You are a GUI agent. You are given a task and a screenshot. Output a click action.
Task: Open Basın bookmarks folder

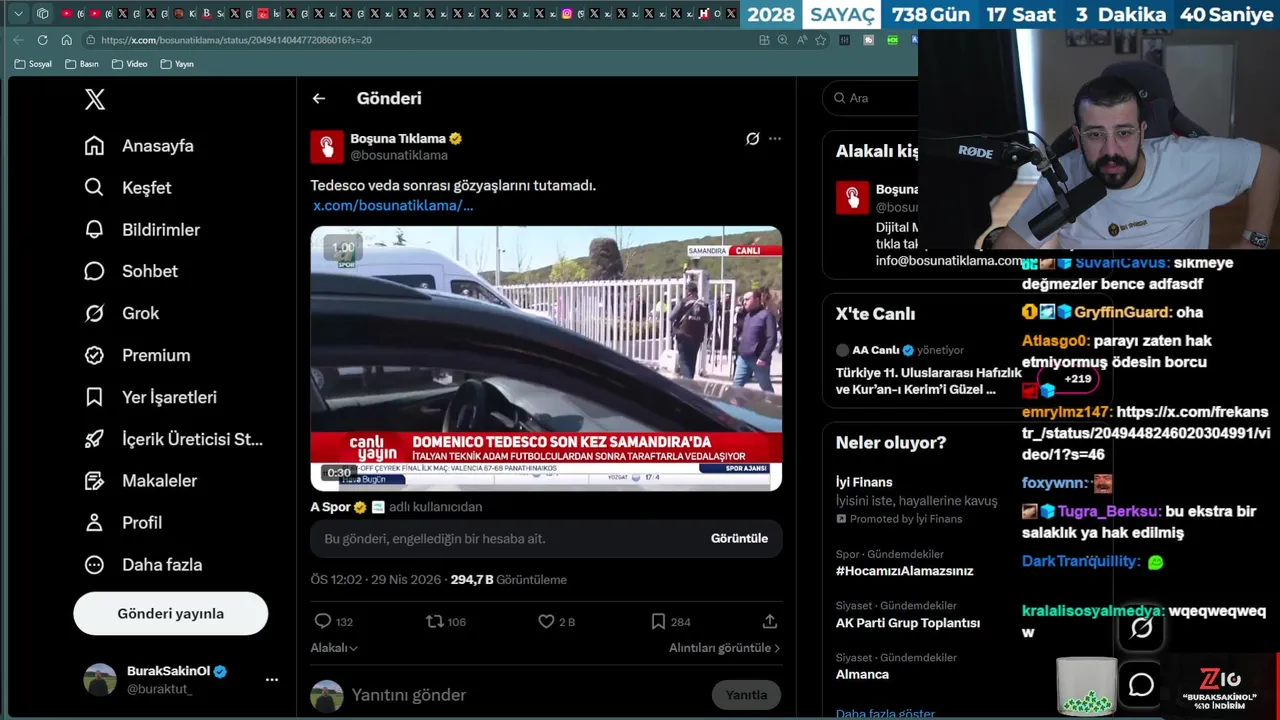[x=82, y=64]
